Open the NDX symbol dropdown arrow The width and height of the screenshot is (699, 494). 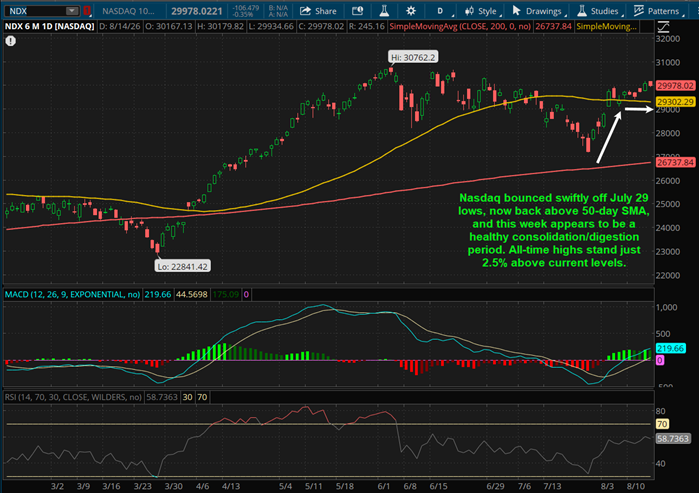(72, 11)
